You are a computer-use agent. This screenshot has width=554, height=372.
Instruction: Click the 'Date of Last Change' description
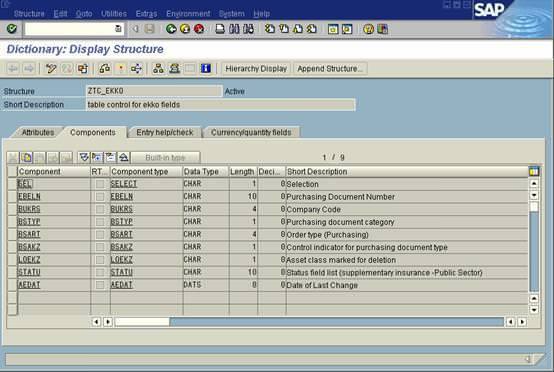pos(322,285)
